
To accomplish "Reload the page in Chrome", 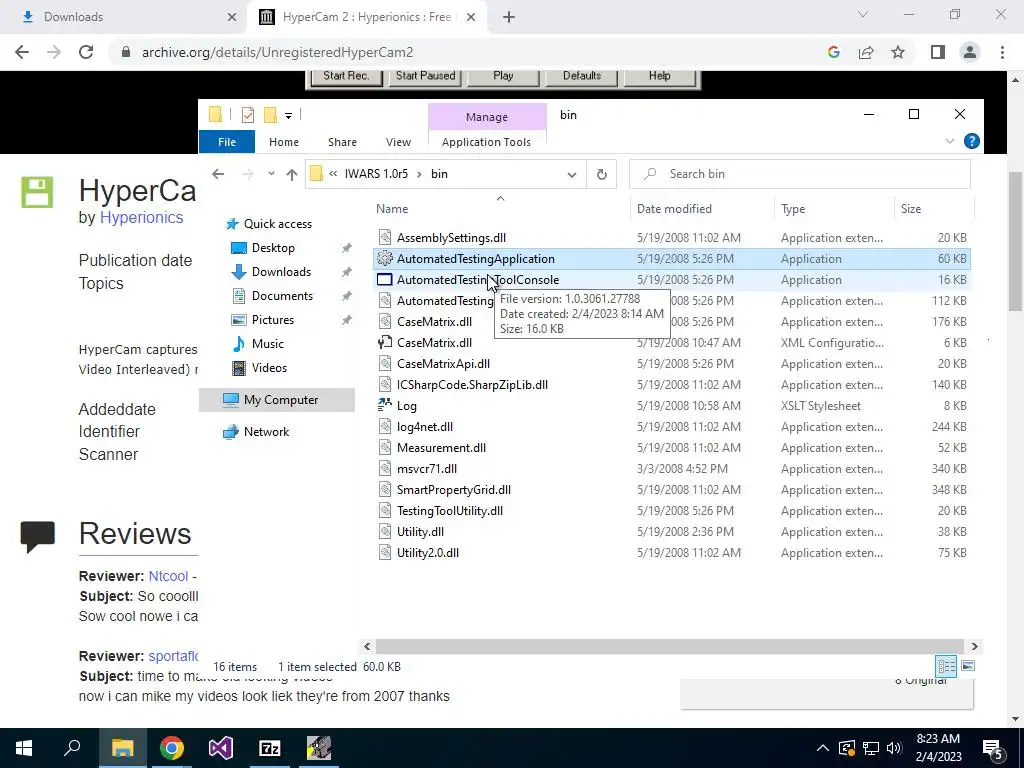I will [86, 52].
